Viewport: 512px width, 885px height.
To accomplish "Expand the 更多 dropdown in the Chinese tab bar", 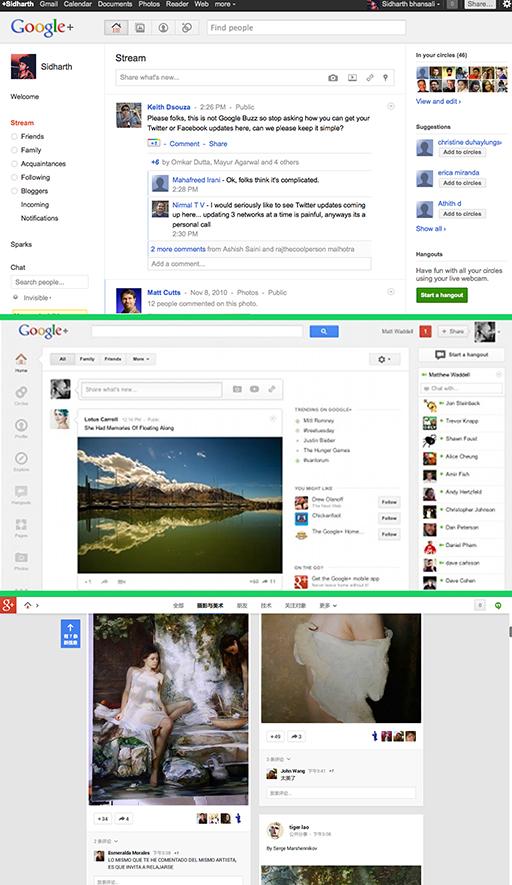I will pos(328,605).
